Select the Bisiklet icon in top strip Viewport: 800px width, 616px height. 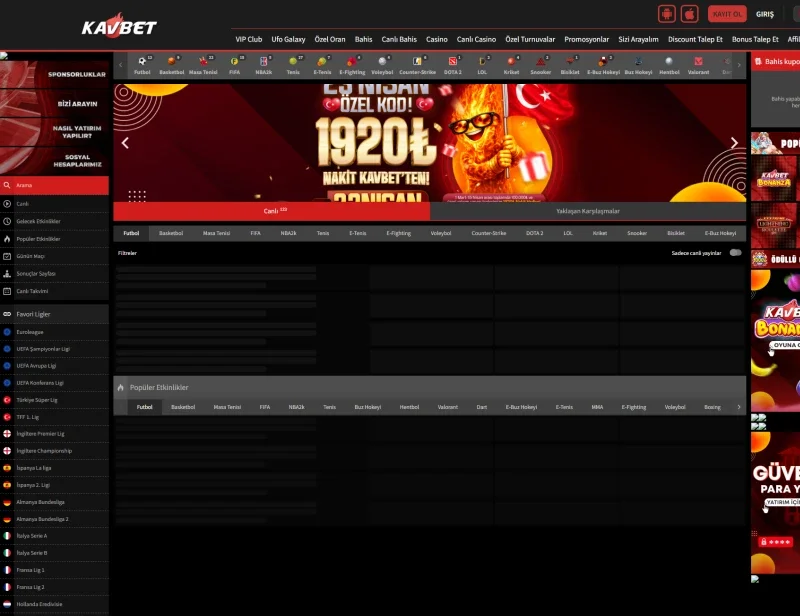(x=570, y=61)
